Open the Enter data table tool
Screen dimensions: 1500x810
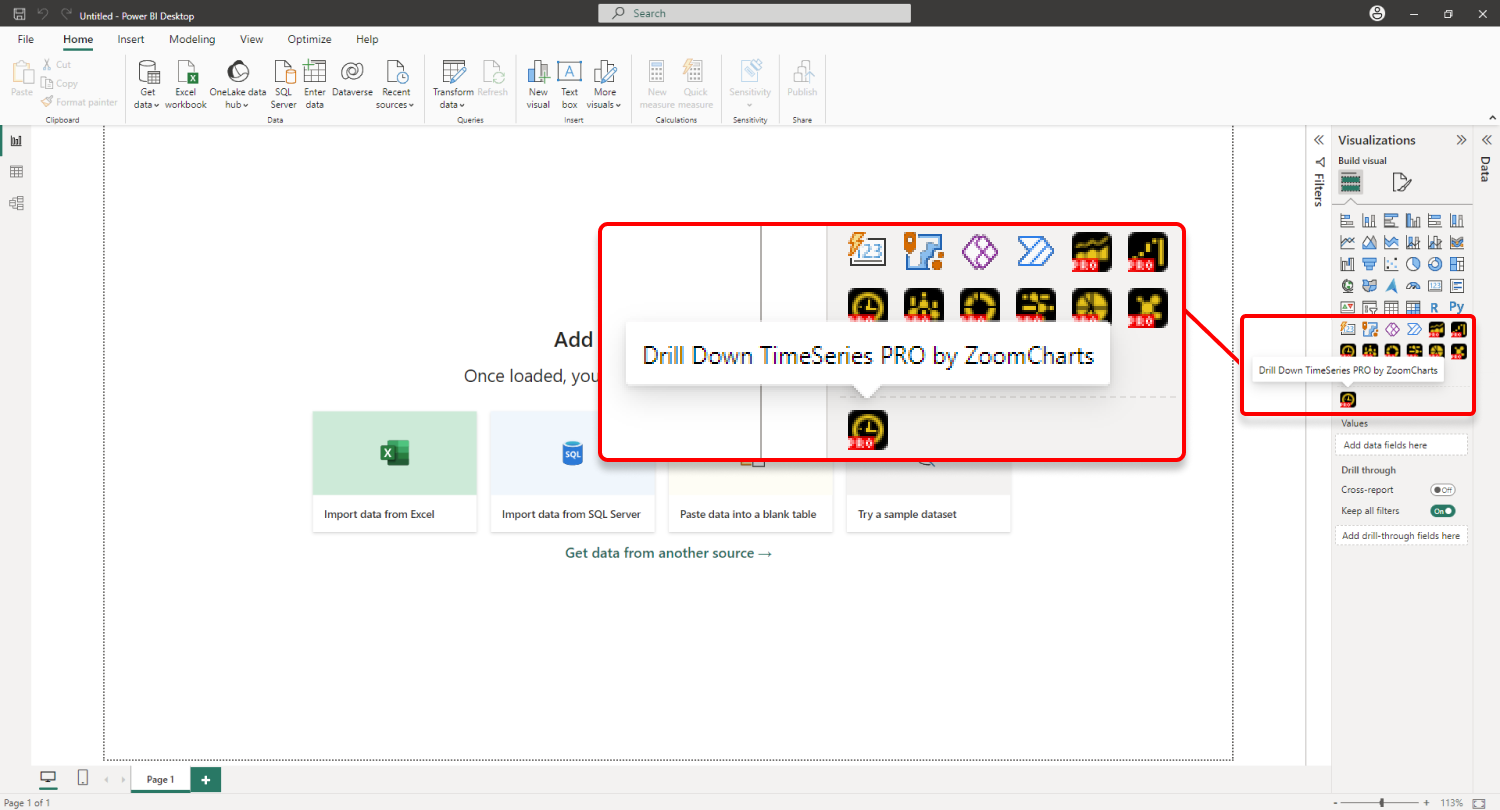pos(315,84)
